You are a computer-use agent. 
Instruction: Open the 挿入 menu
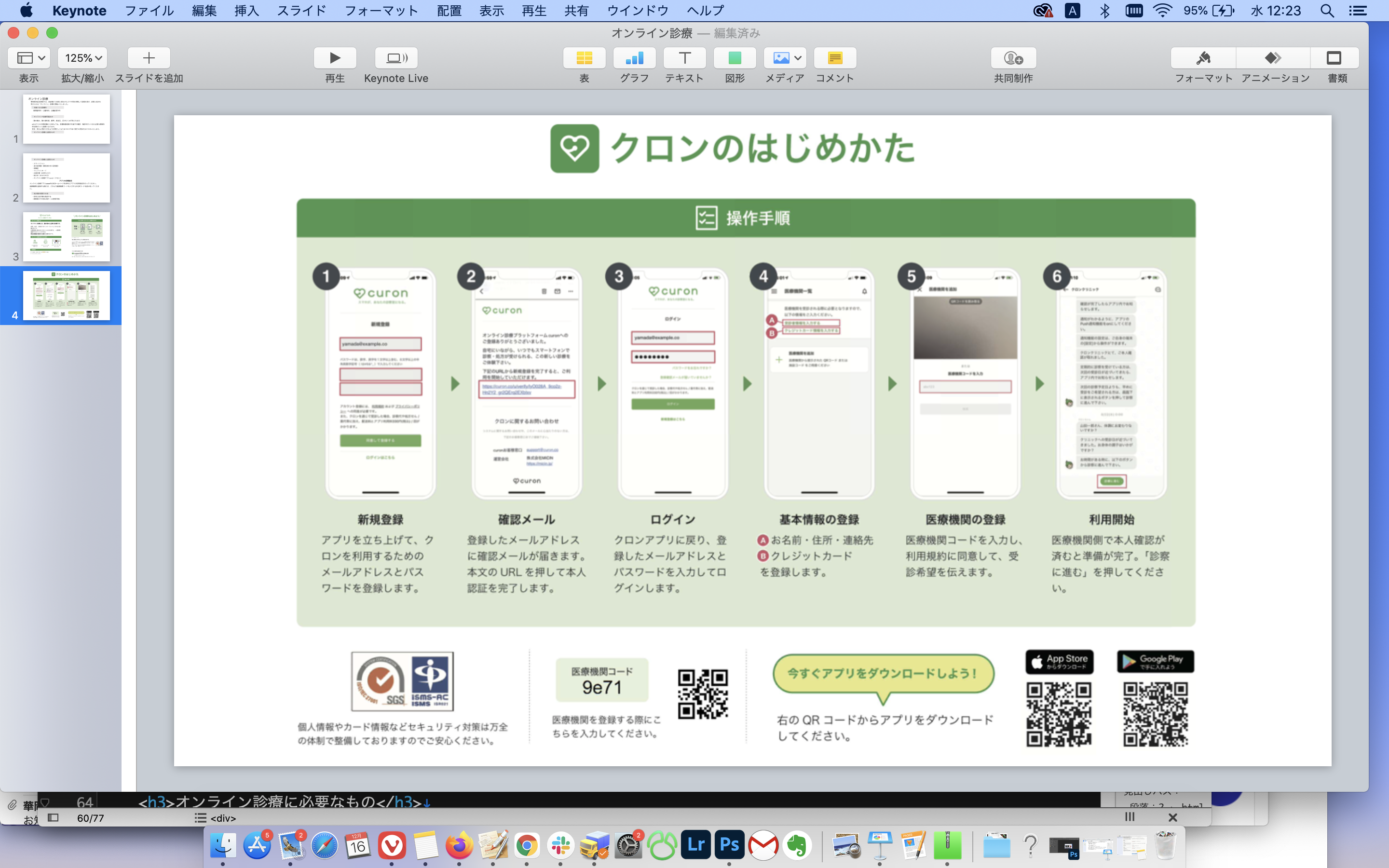coord(246,10)
